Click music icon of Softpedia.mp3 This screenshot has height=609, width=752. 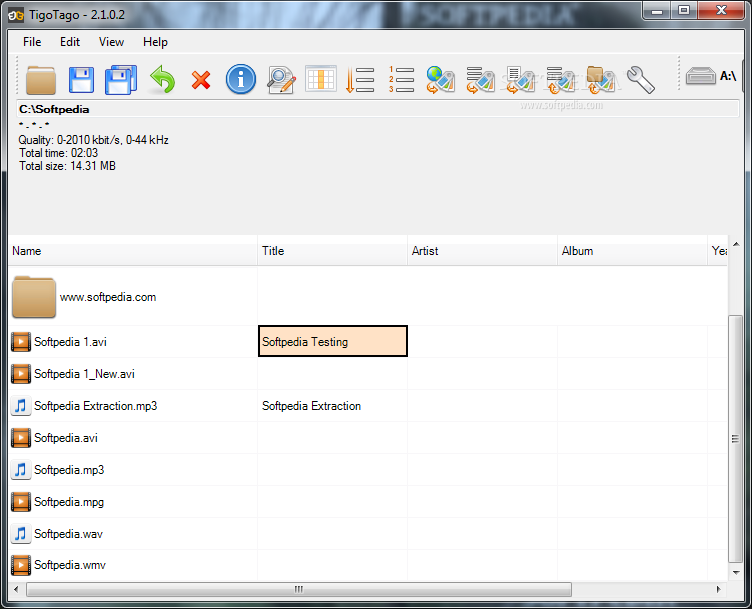21,470
